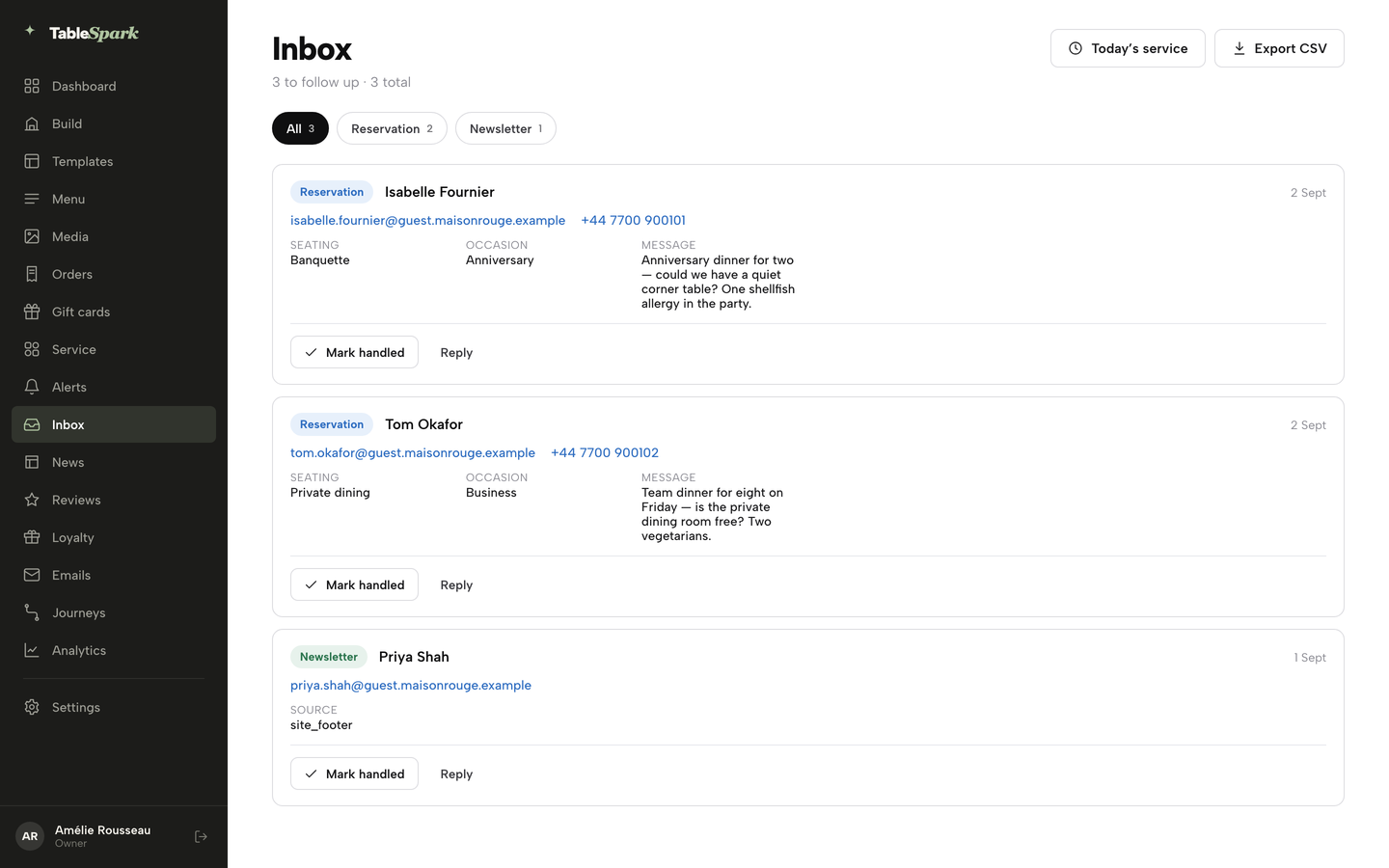Click the Analytics chart icon
The width and height of the screenshot is (1389, 868).
32,650
